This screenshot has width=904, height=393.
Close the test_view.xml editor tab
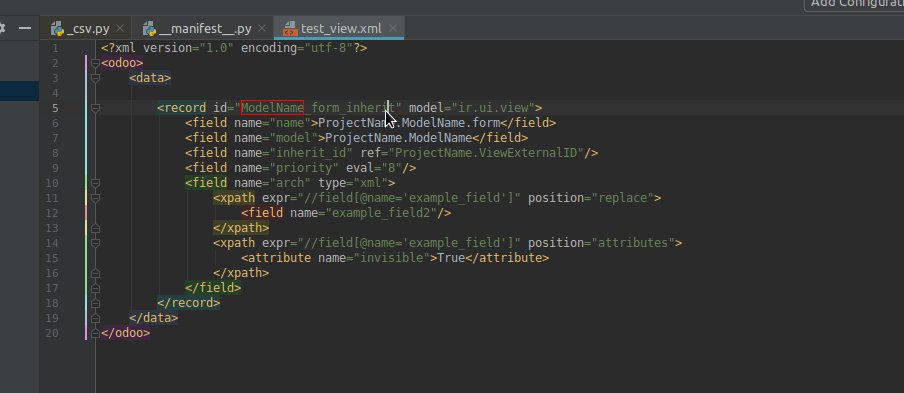click(x=393, y=28)
